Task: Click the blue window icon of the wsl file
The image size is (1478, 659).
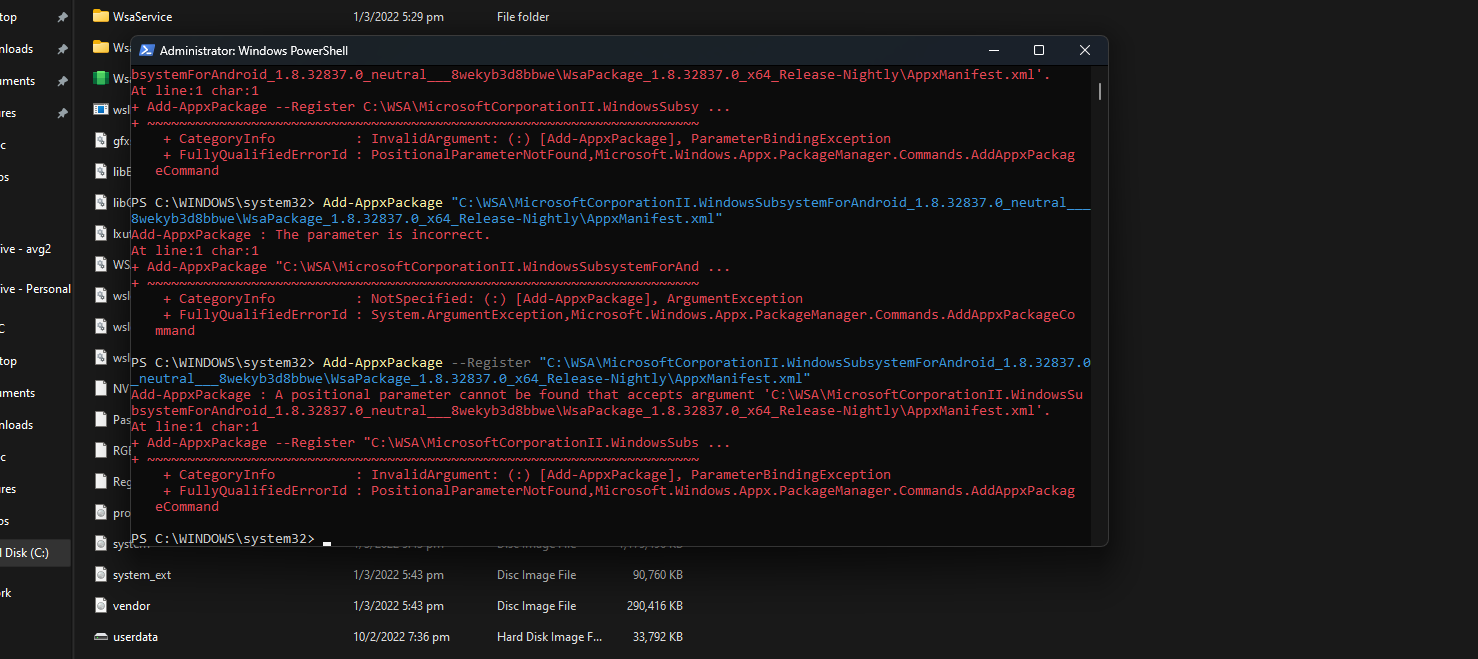Action: pos(100,109)
